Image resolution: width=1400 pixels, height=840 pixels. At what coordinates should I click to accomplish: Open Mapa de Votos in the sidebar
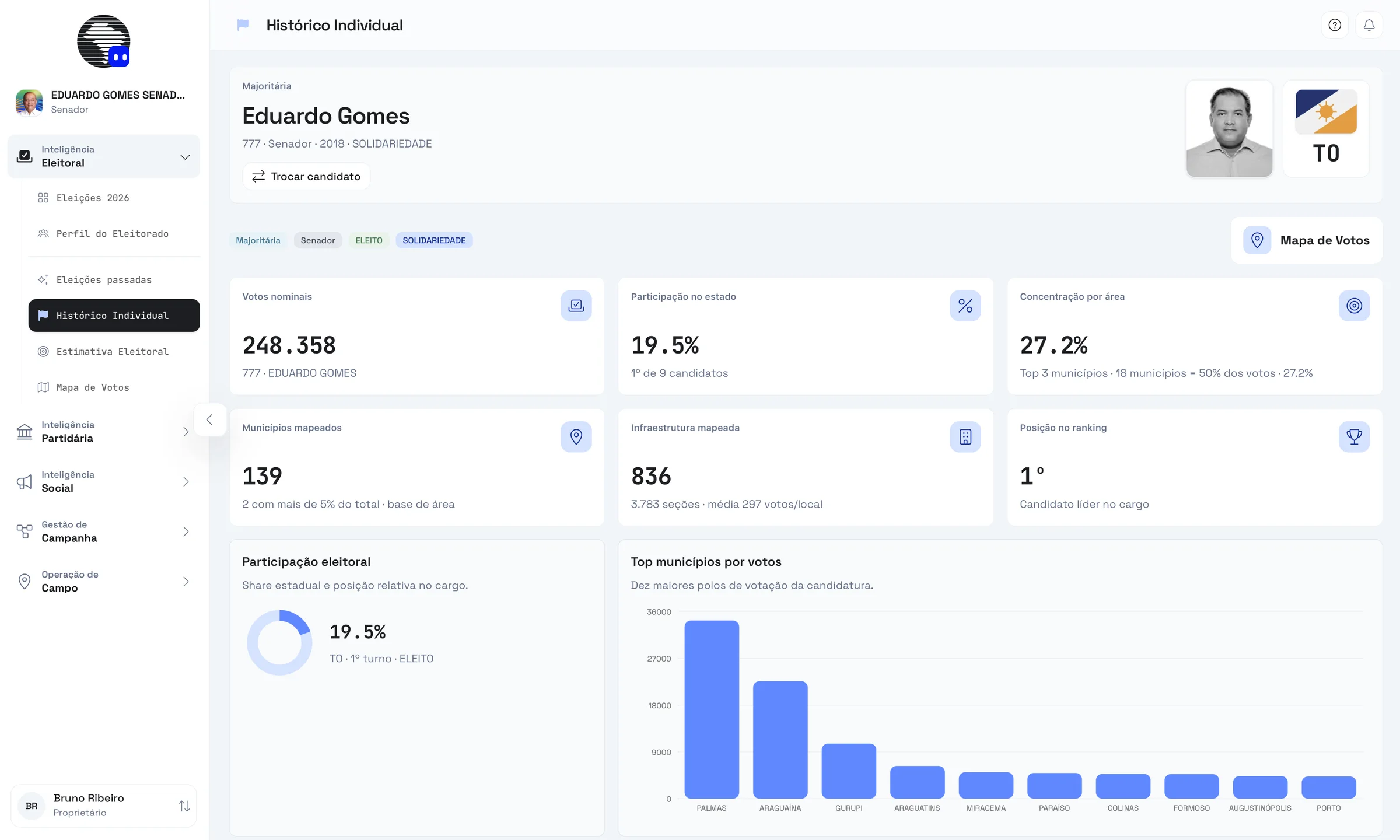[114, 387]
